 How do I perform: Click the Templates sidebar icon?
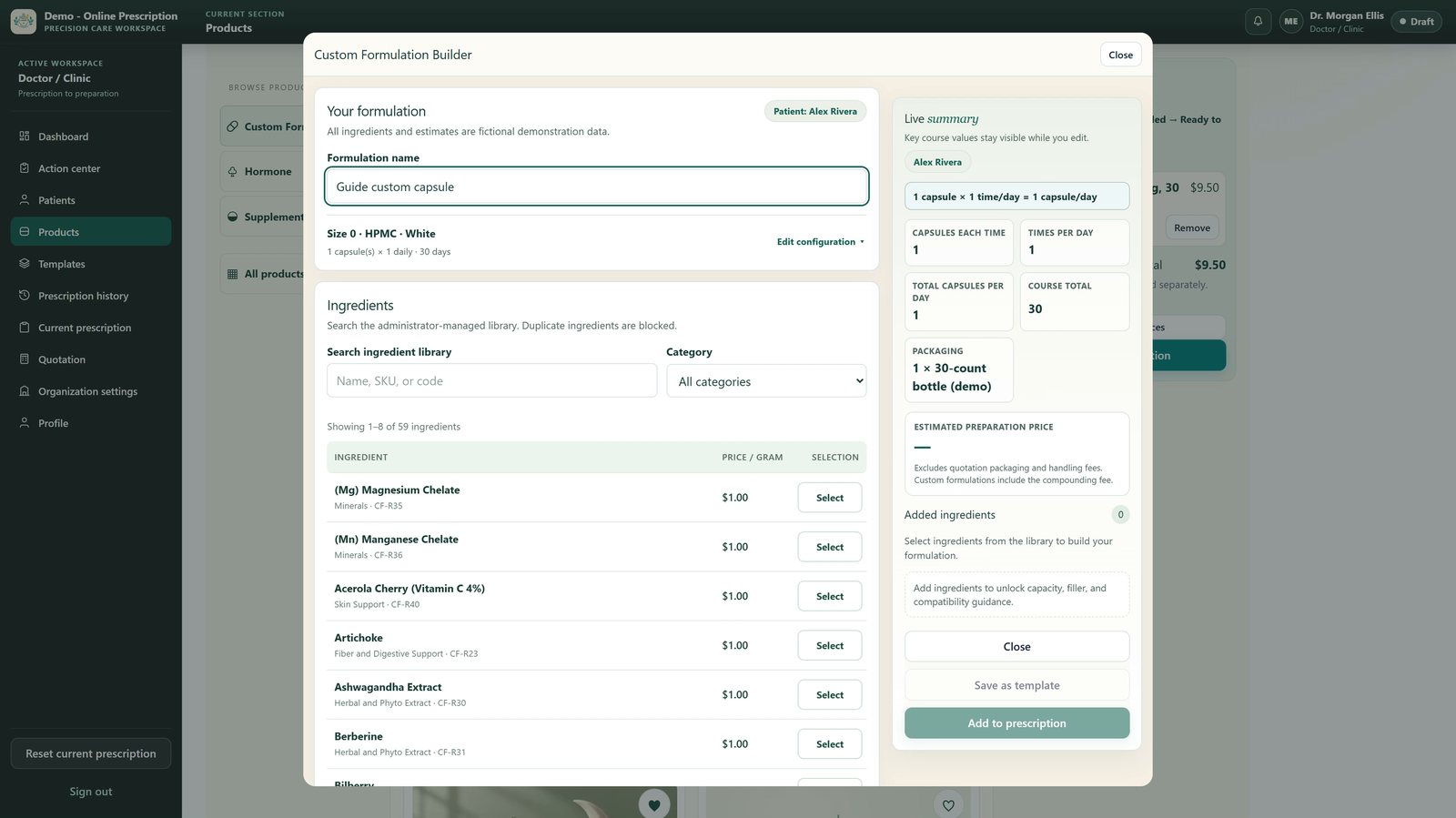[25, 264]
